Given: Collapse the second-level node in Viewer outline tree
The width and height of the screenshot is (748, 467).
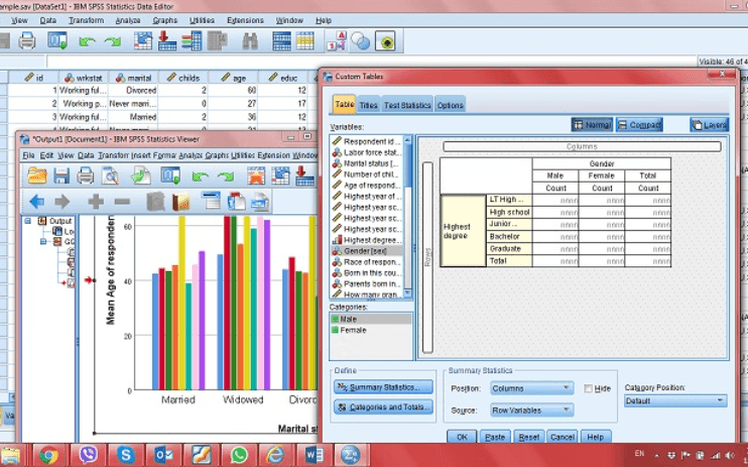Looking at the screenshot, I should [x=43, y=242].
